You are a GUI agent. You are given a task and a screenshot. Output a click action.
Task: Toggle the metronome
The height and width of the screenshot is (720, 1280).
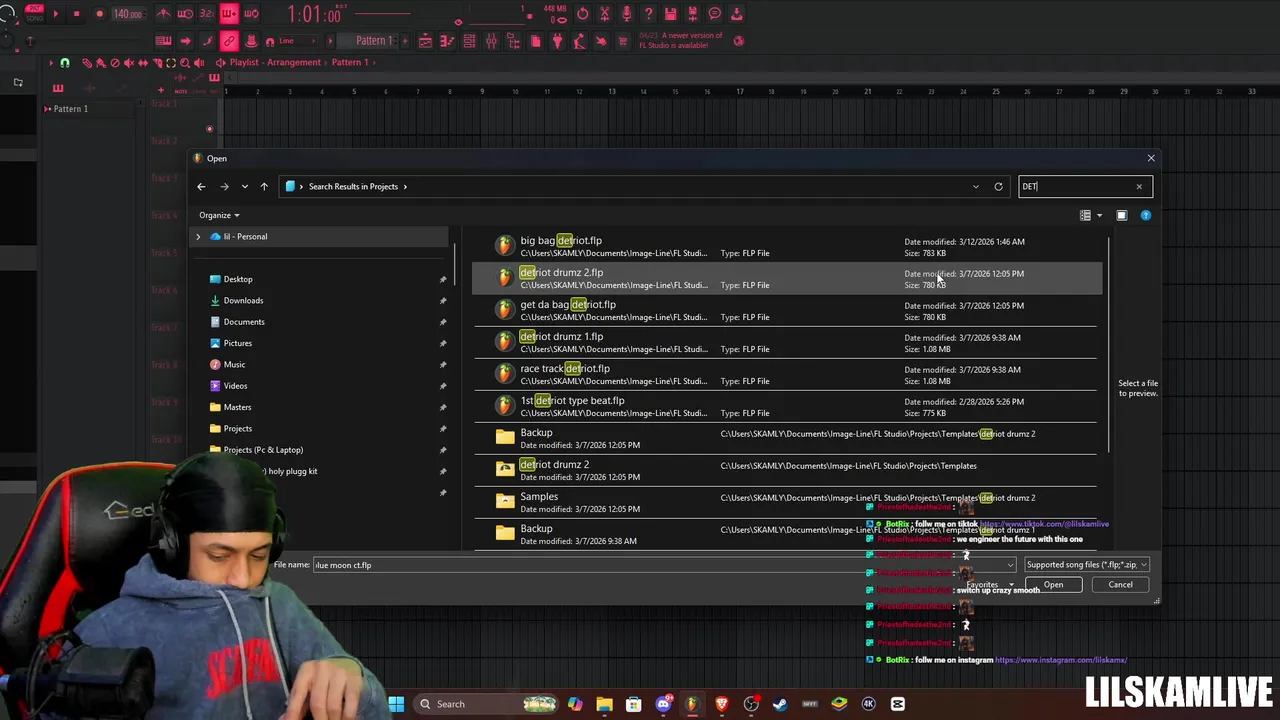click(164, 14)
